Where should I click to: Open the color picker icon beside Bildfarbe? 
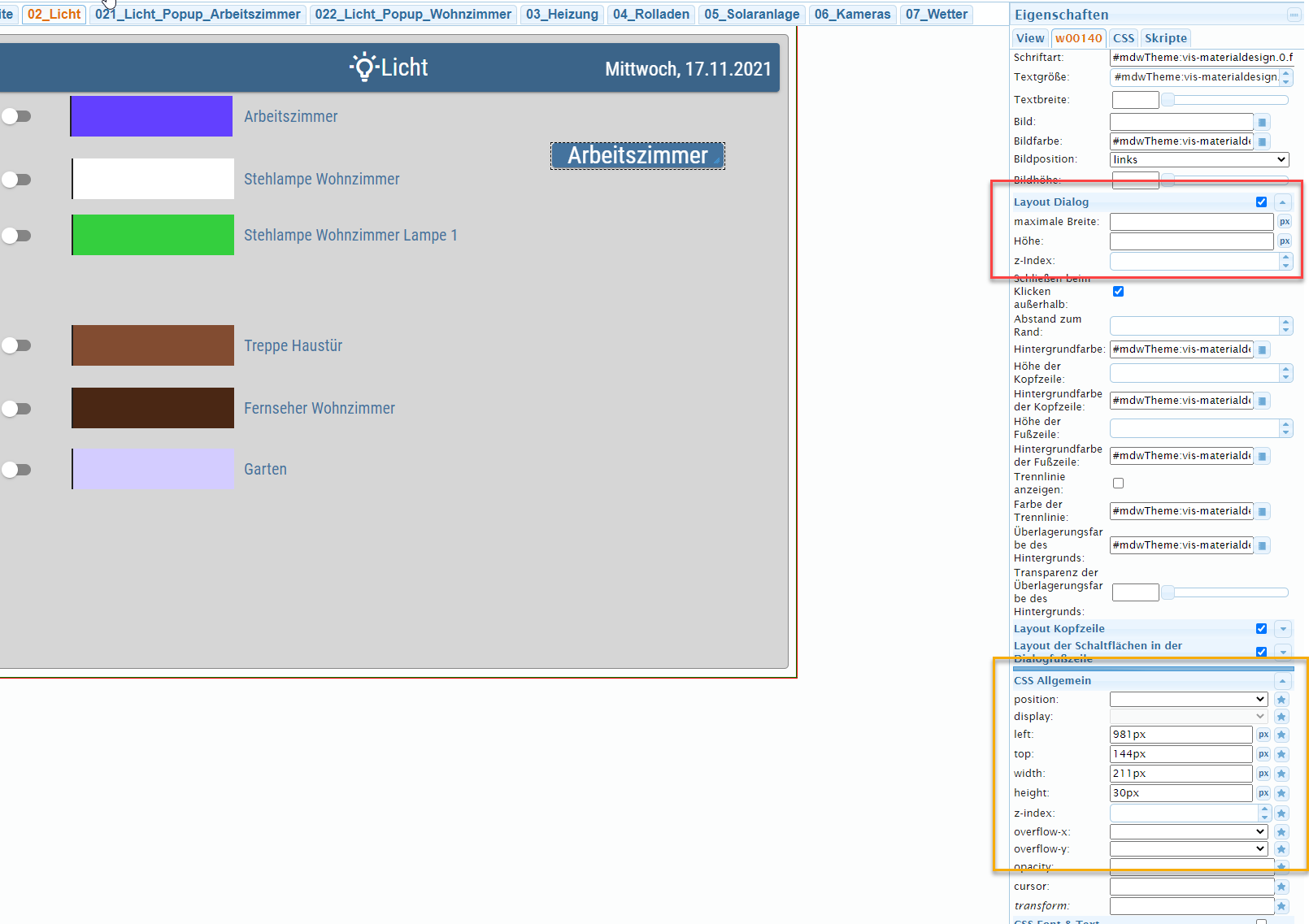(x=1262, y=141)
